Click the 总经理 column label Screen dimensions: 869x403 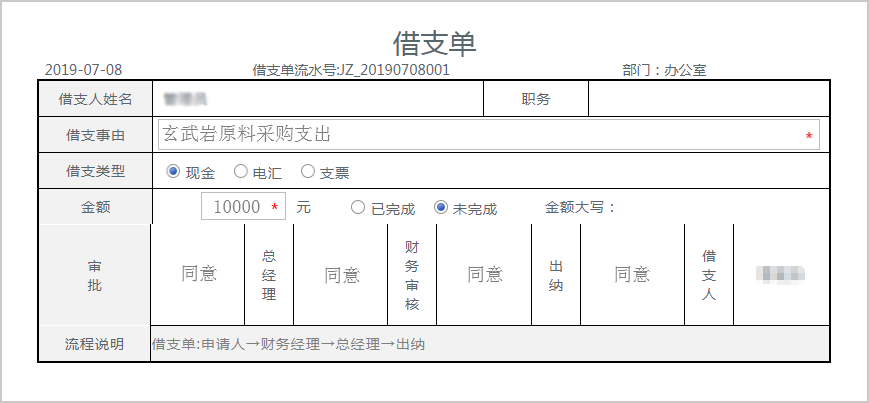[x=269, y=275]
